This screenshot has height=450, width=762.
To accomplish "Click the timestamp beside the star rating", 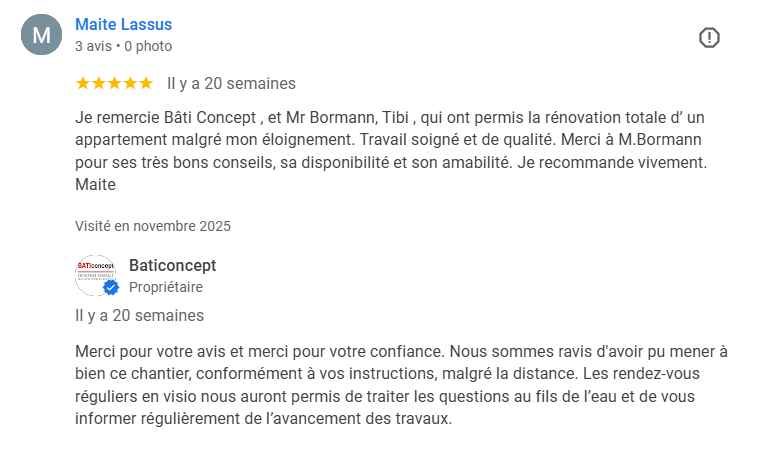I will click(x=231, y=83).
